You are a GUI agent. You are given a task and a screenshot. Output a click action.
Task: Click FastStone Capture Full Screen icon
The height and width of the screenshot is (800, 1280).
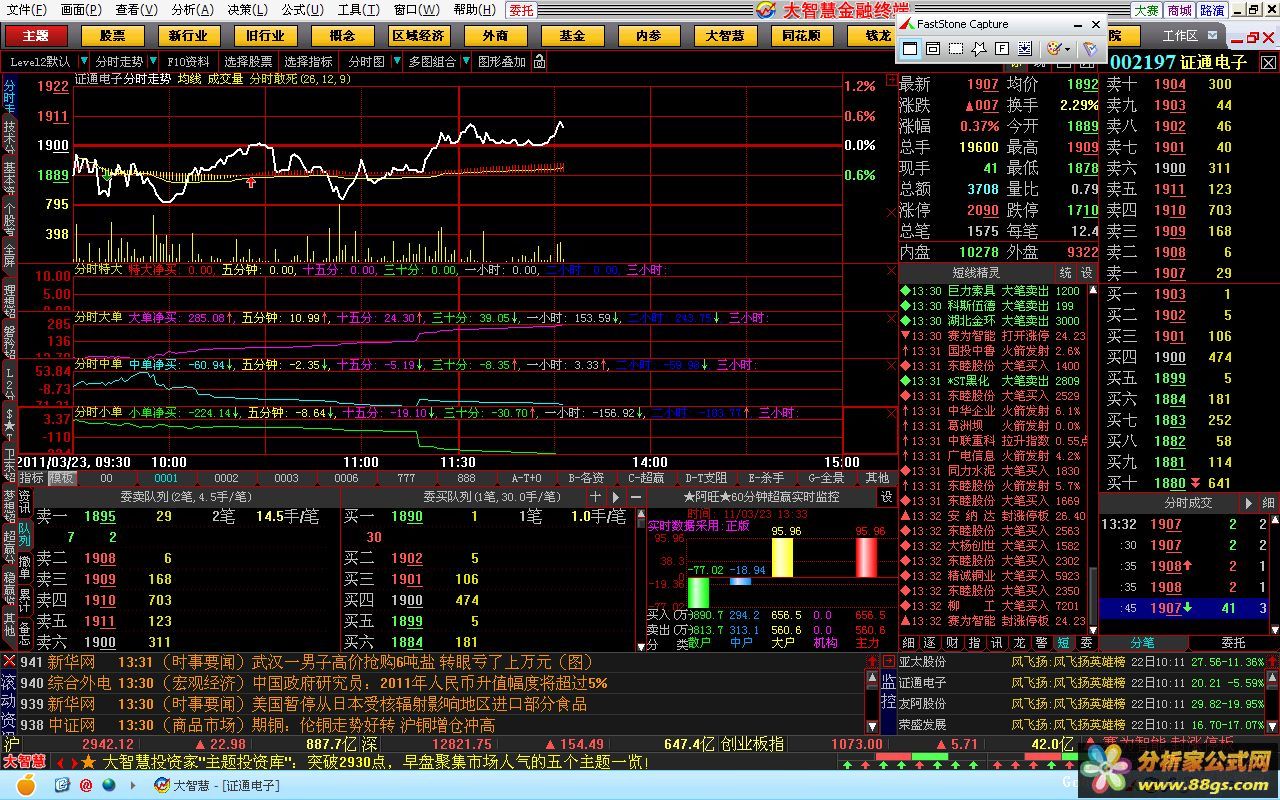(1002, 48)
